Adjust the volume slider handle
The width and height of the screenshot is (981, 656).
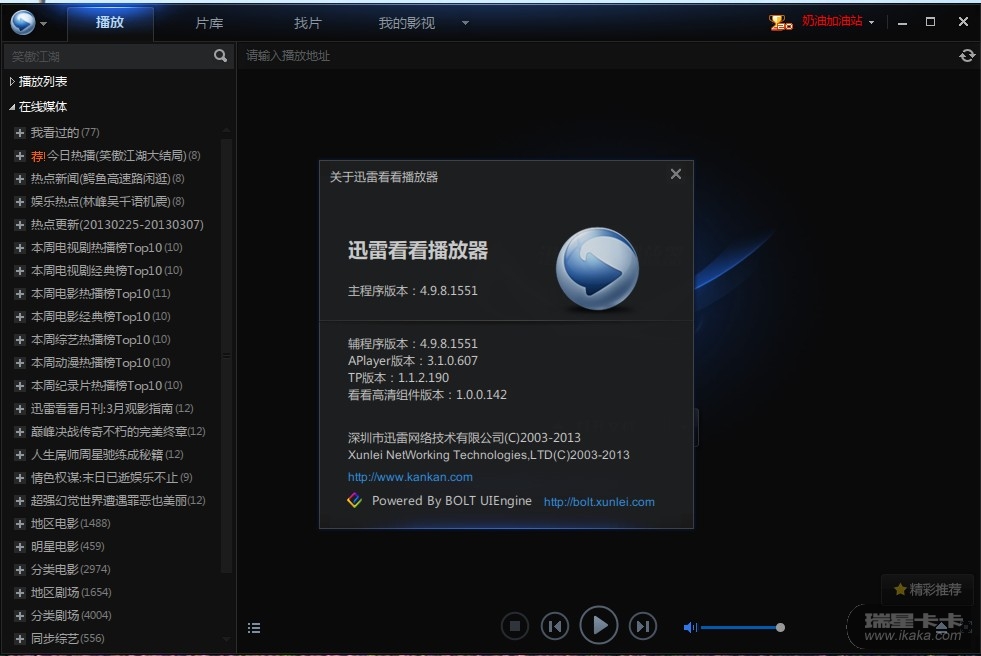780,627
